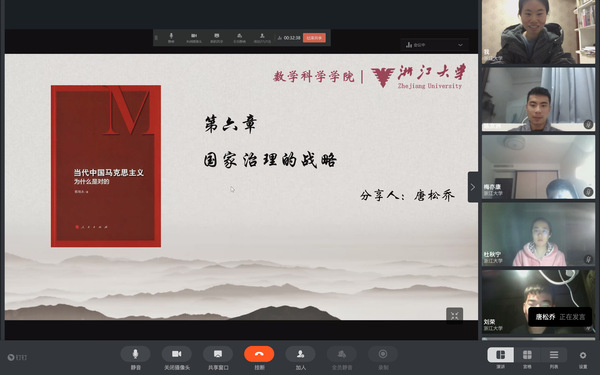Click camera icon in floating share toolbar

coord(194,38)
